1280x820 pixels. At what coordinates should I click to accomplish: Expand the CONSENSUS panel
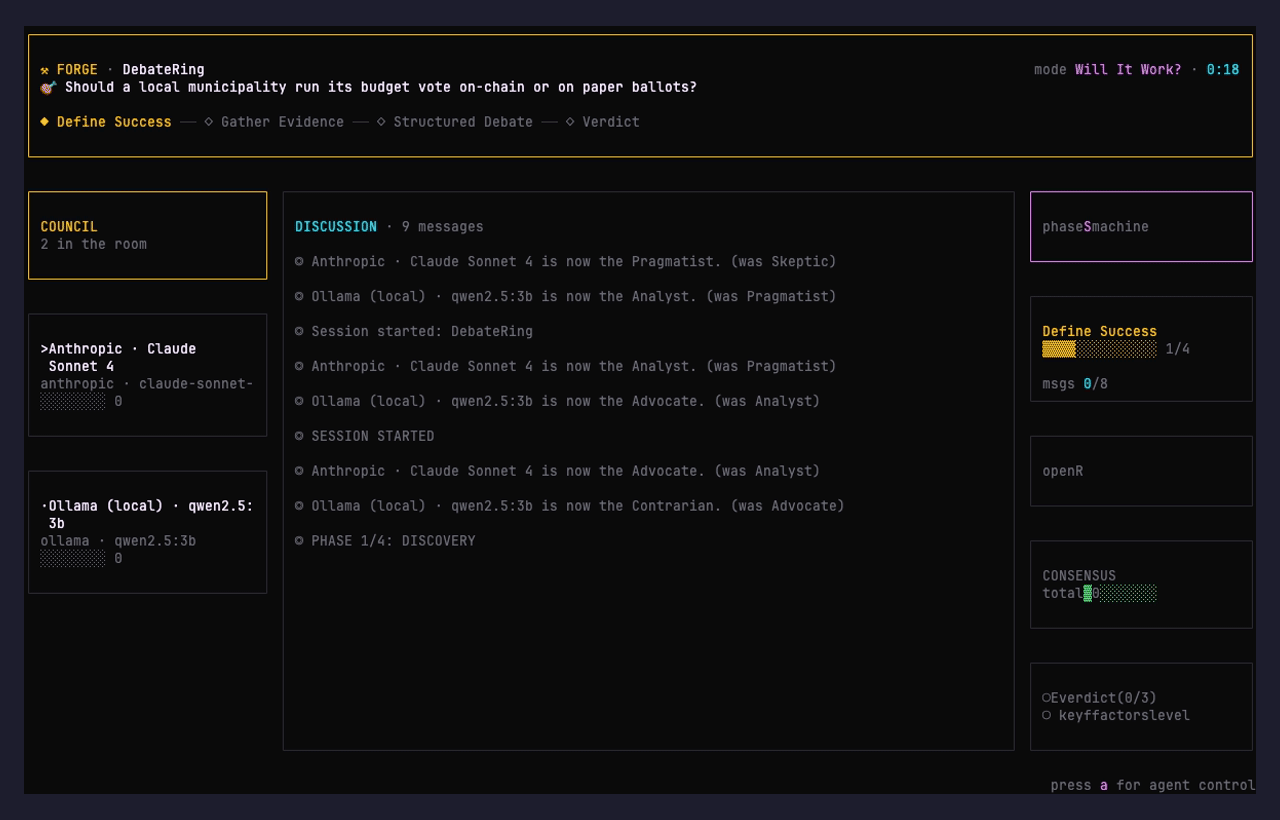[x=1140, y=584]
